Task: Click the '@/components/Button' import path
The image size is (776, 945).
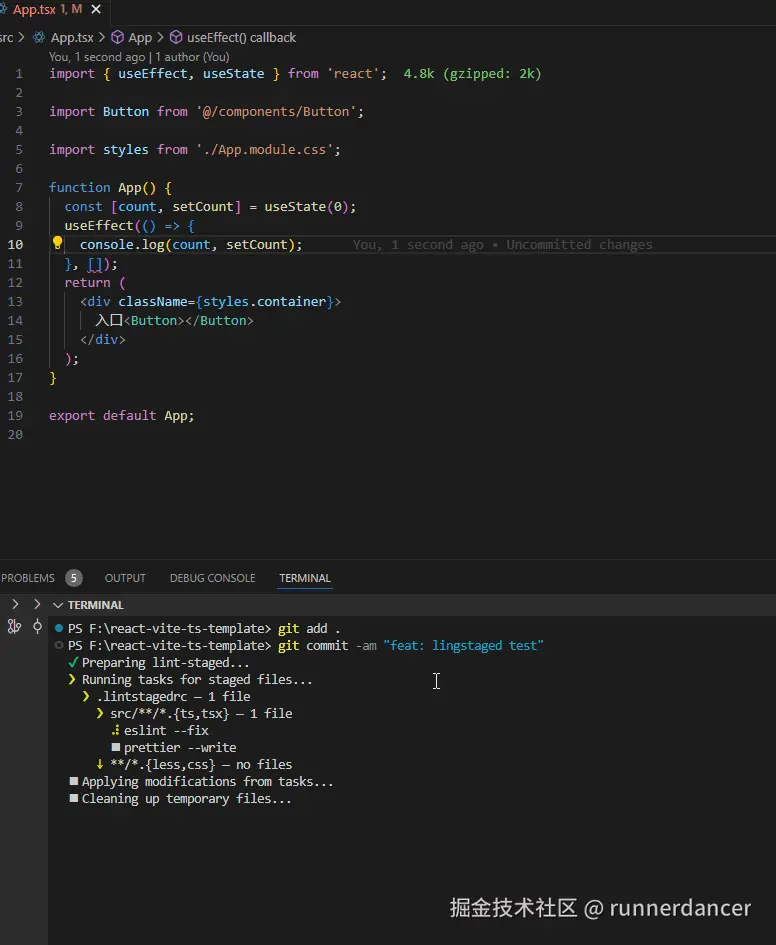Action: click(275, 111)
